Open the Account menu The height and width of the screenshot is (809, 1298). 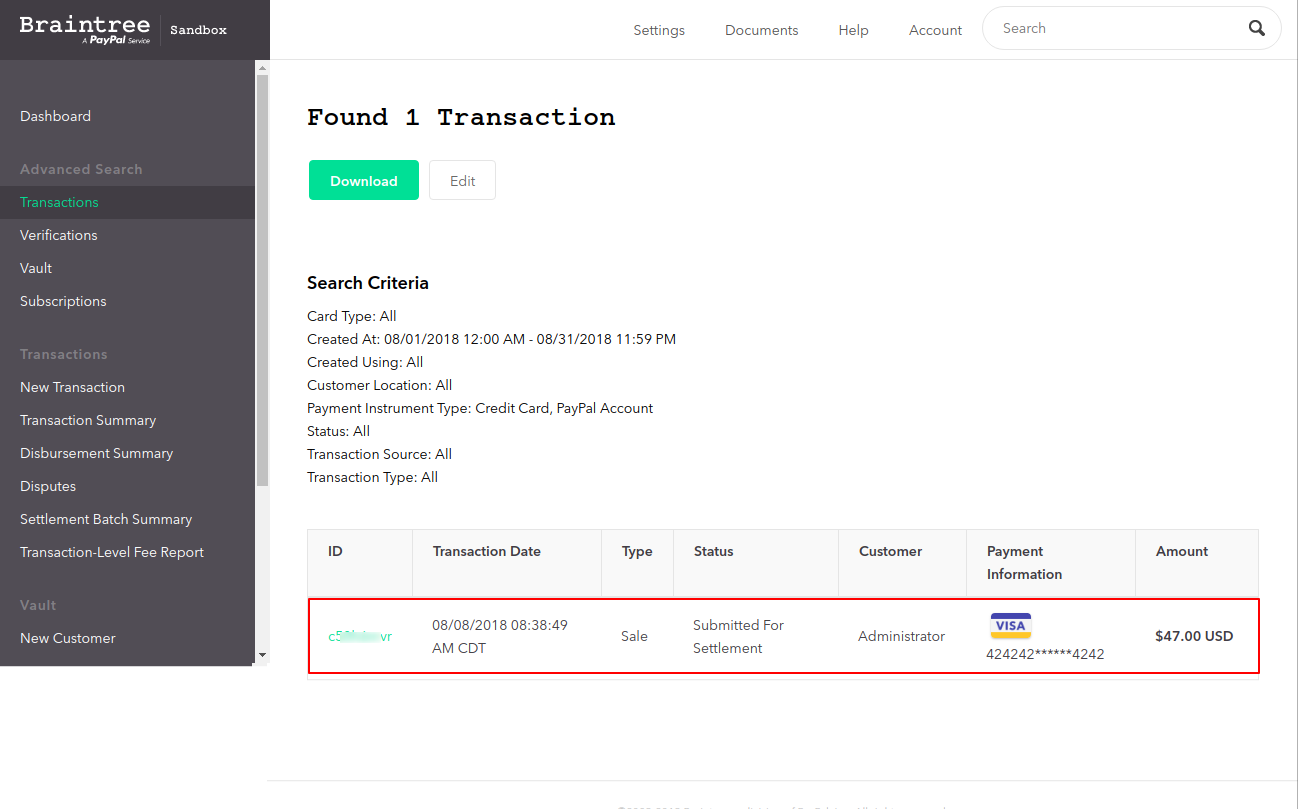[x=935, y=30]
